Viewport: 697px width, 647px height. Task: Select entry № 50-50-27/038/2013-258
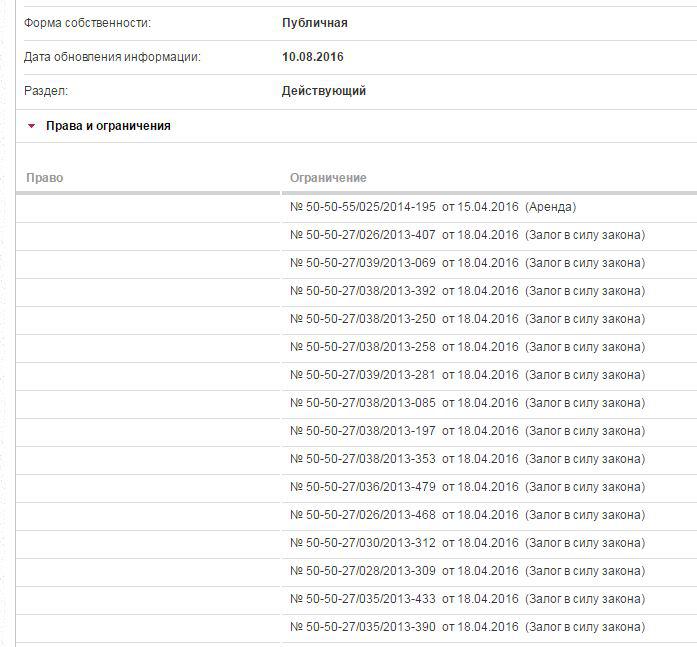point(467,347)
